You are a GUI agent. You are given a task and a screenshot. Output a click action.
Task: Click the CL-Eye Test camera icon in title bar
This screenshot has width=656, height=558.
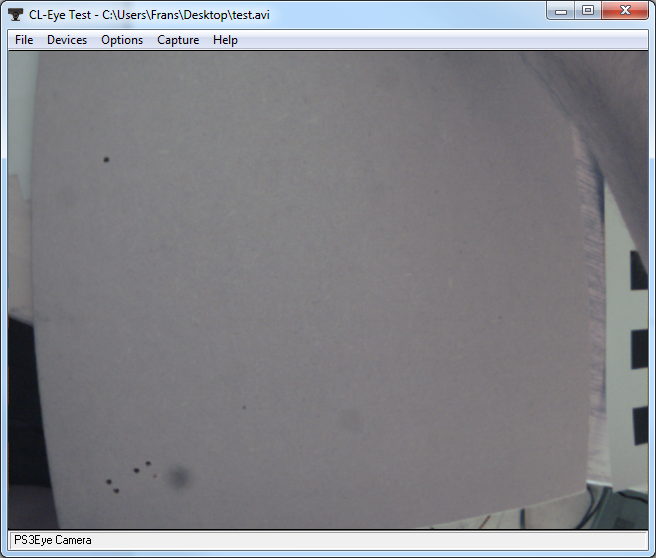pyautogui.click(x=17, y=15)
